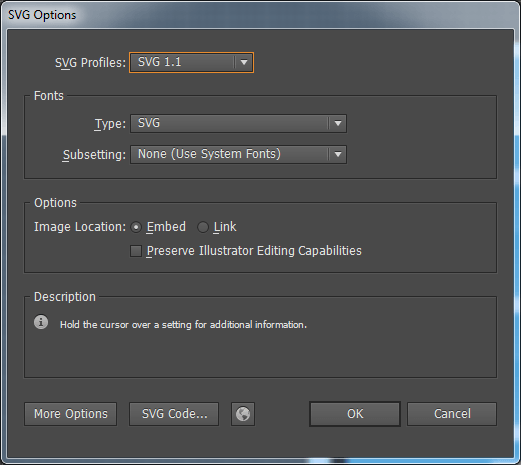
Task: Click the SVG 1.1 profile field
Action: click(x=191, y=62)
